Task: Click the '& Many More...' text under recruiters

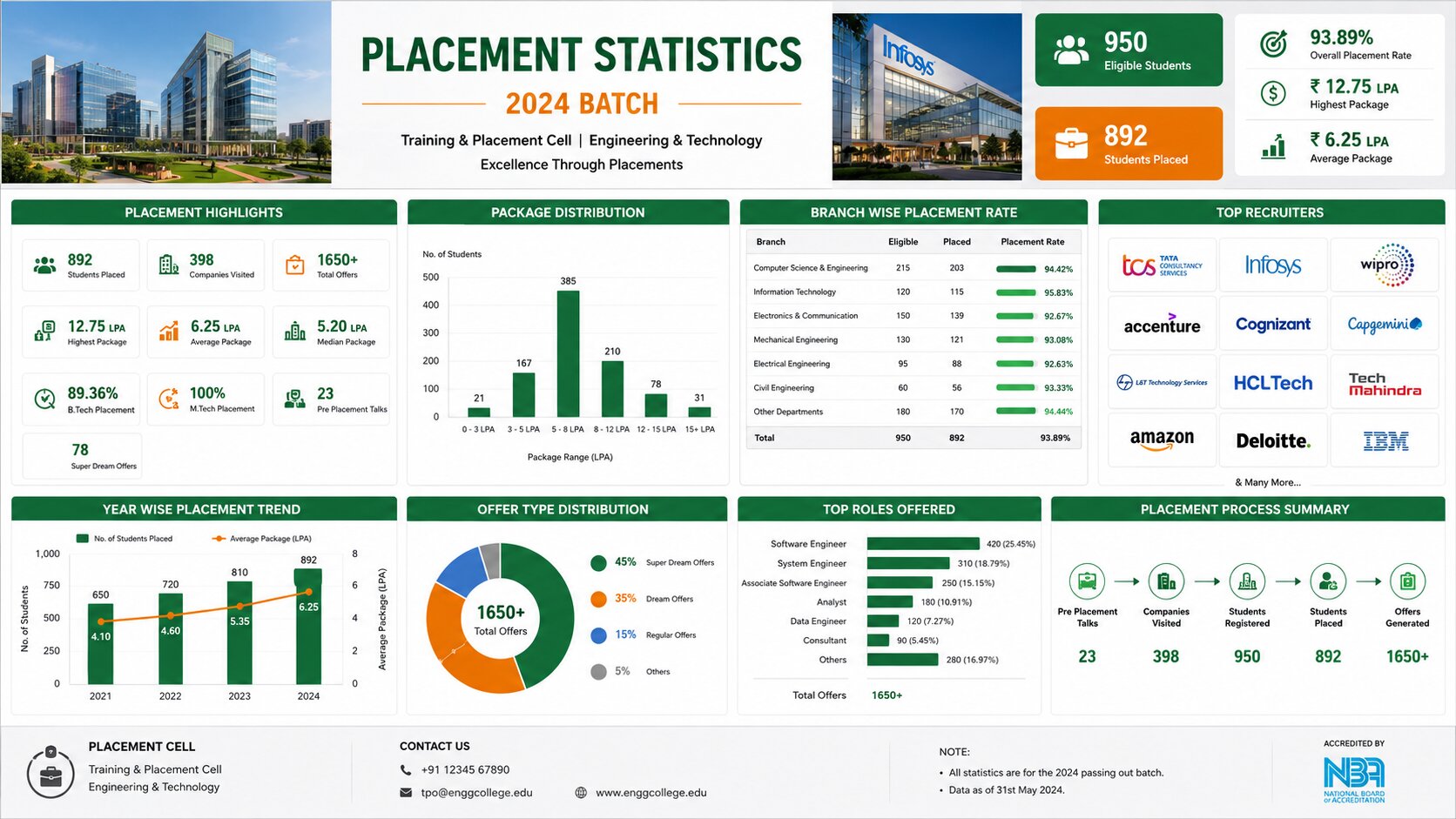Action: click(x=1268, y=482)
